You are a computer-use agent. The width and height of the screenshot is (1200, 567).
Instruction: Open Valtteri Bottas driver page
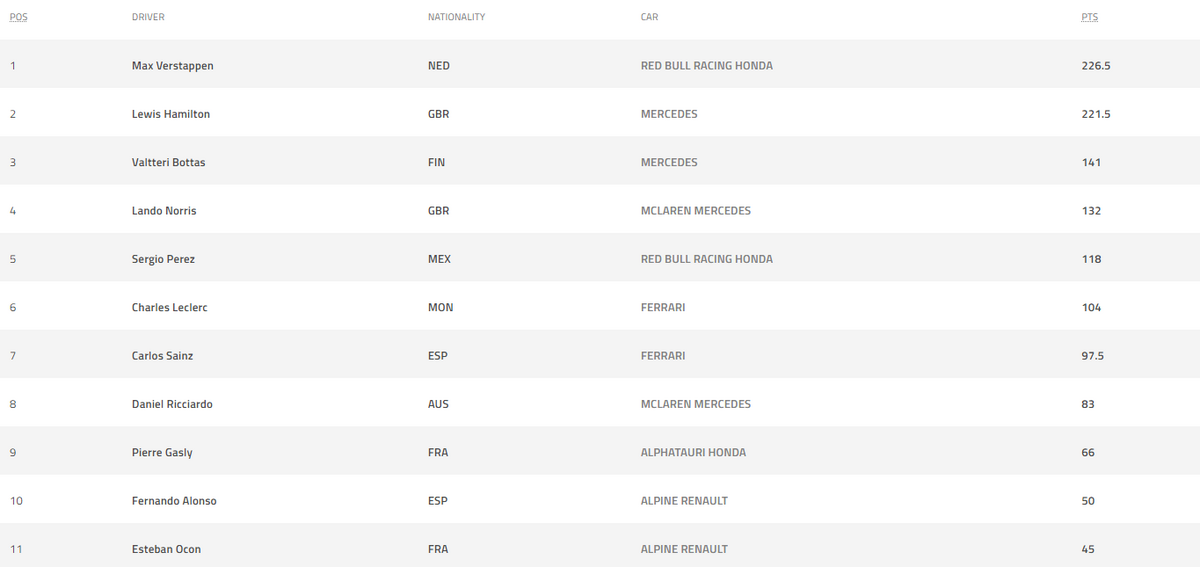tap(168, 162)
